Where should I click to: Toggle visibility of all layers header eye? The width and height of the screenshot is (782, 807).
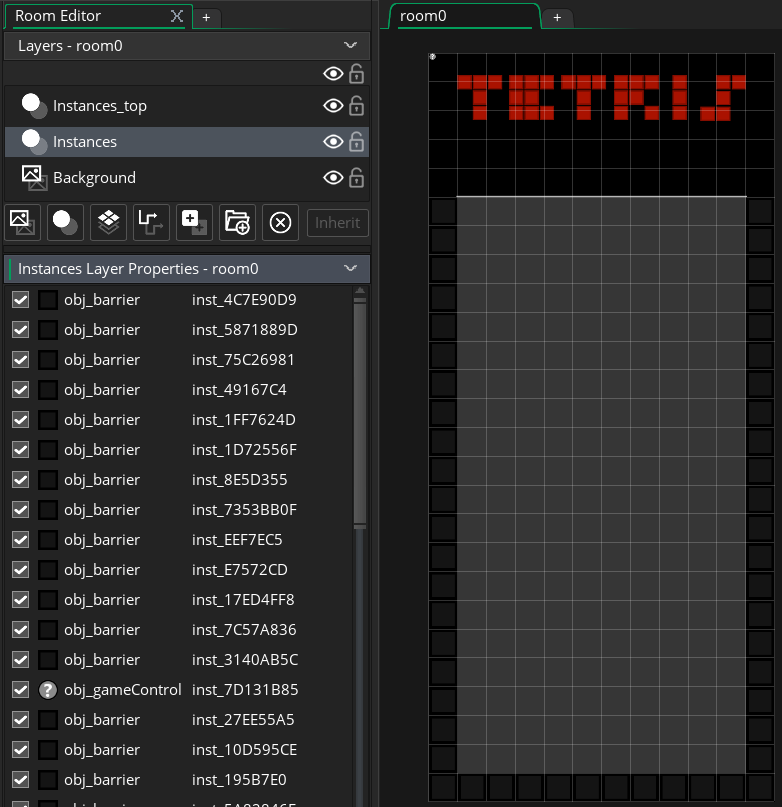click(333, 74)
